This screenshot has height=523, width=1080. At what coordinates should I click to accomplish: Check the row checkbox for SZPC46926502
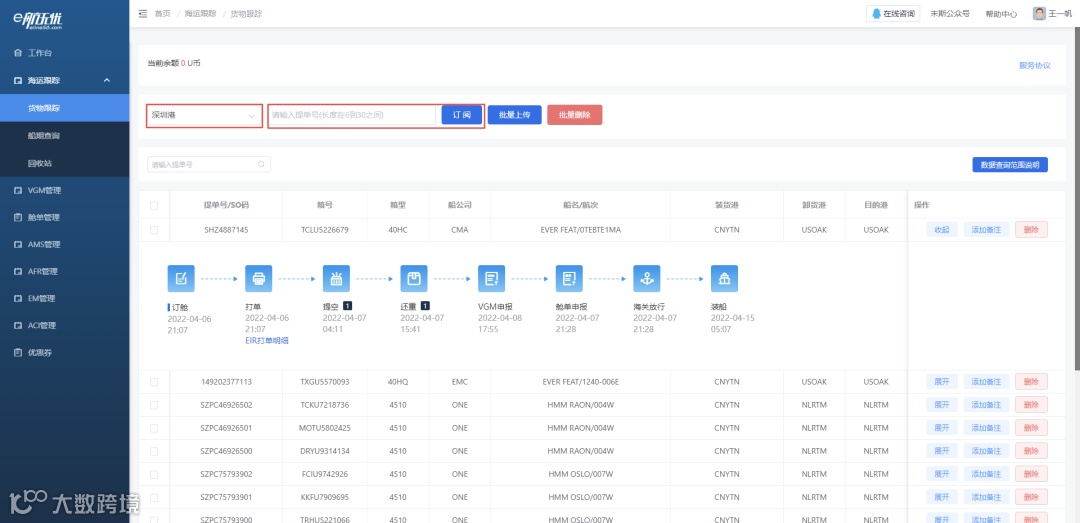[154, 405]
